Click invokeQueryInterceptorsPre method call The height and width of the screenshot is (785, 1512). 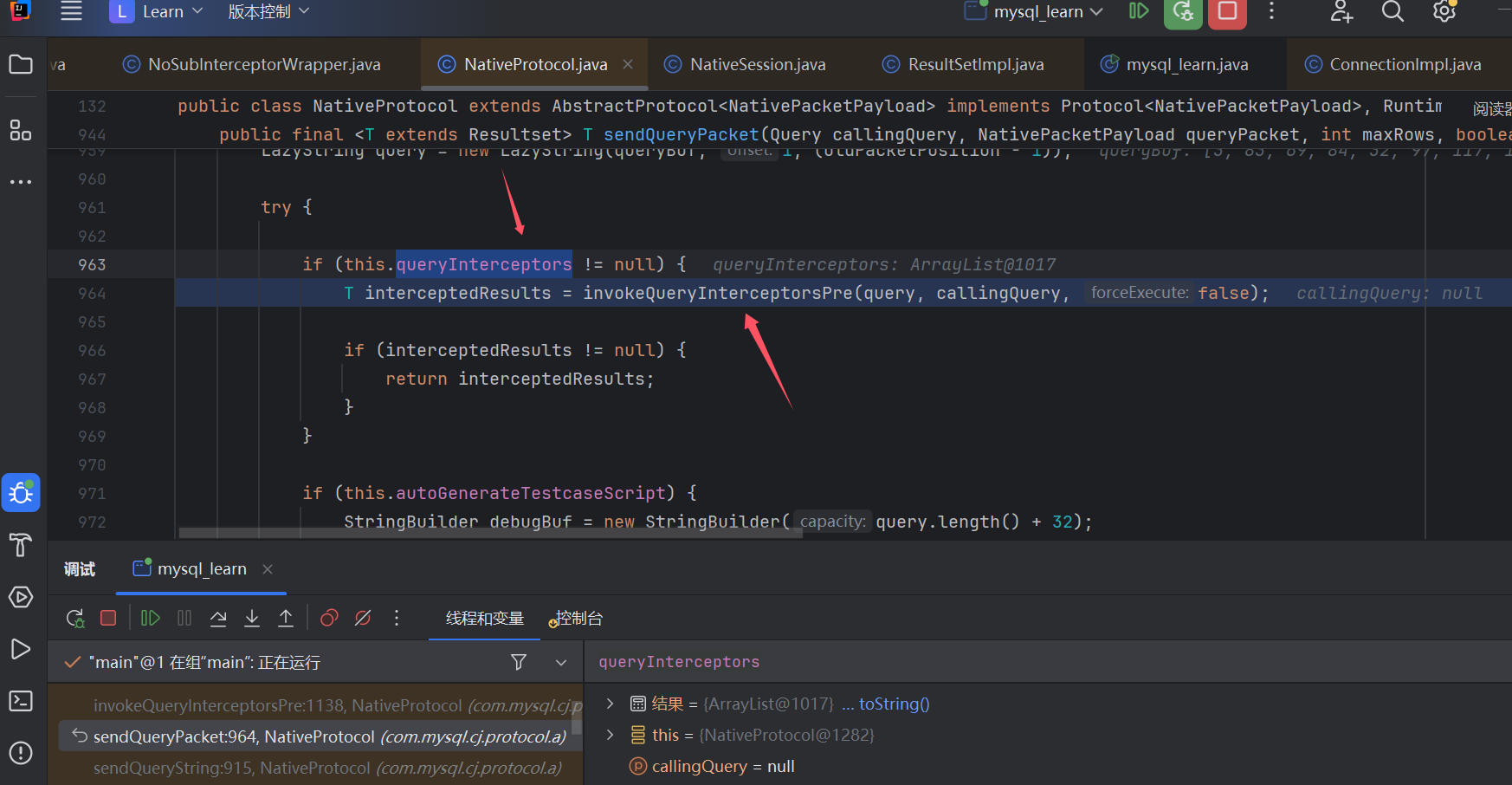718,293
